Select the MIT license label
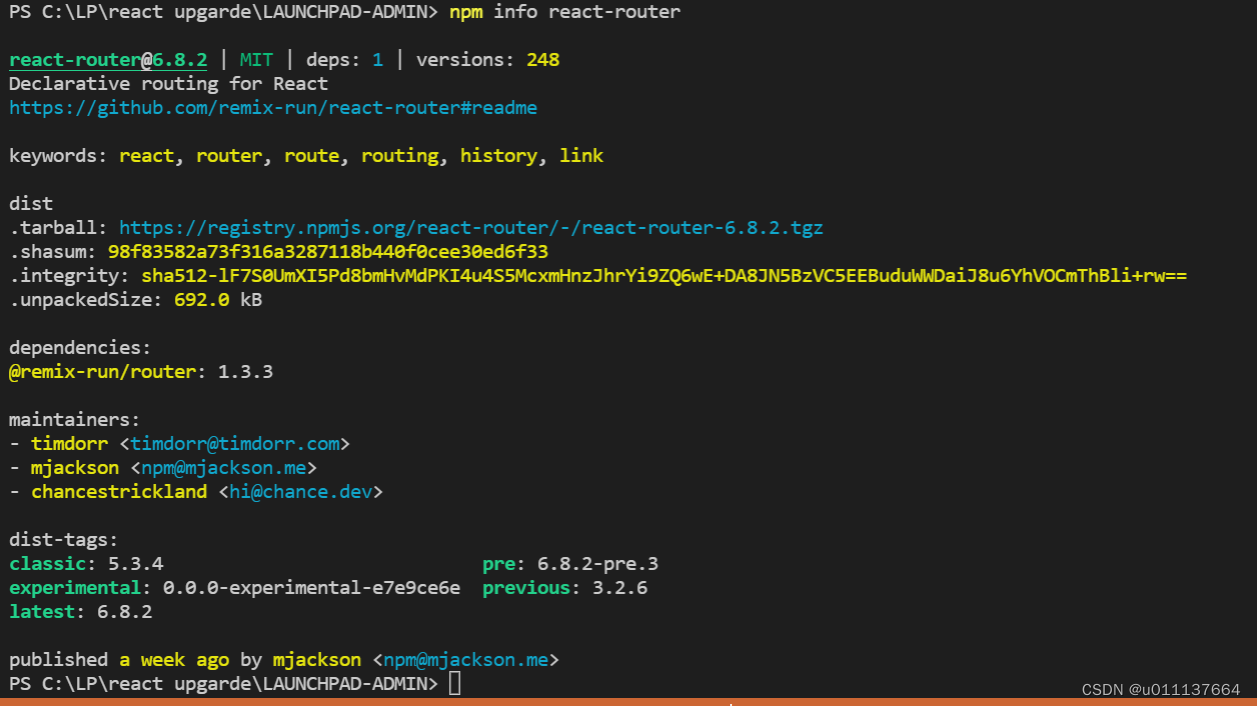The width and height of the screenshot is (1257, 706). 256,59
